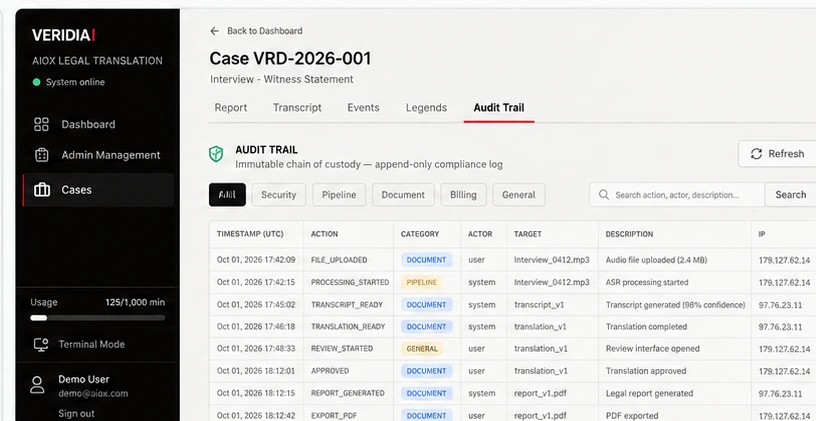Select the Audit Trail tab
This screenshot has height=421, width=816.
coord(499,108)
